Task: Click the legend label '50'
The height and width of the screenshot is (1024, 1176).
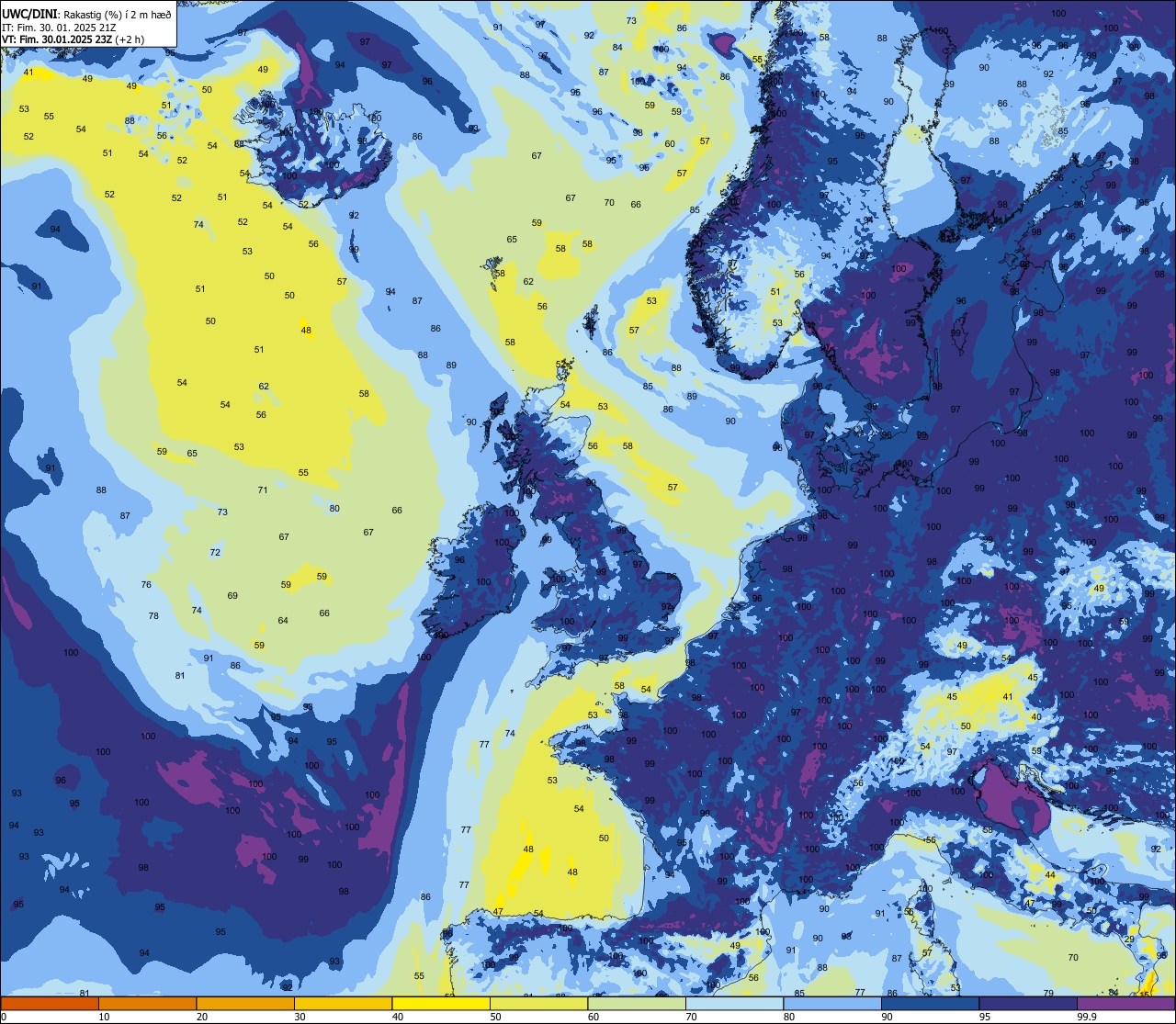Action: pyautogui.click(x=495, y=1017)
